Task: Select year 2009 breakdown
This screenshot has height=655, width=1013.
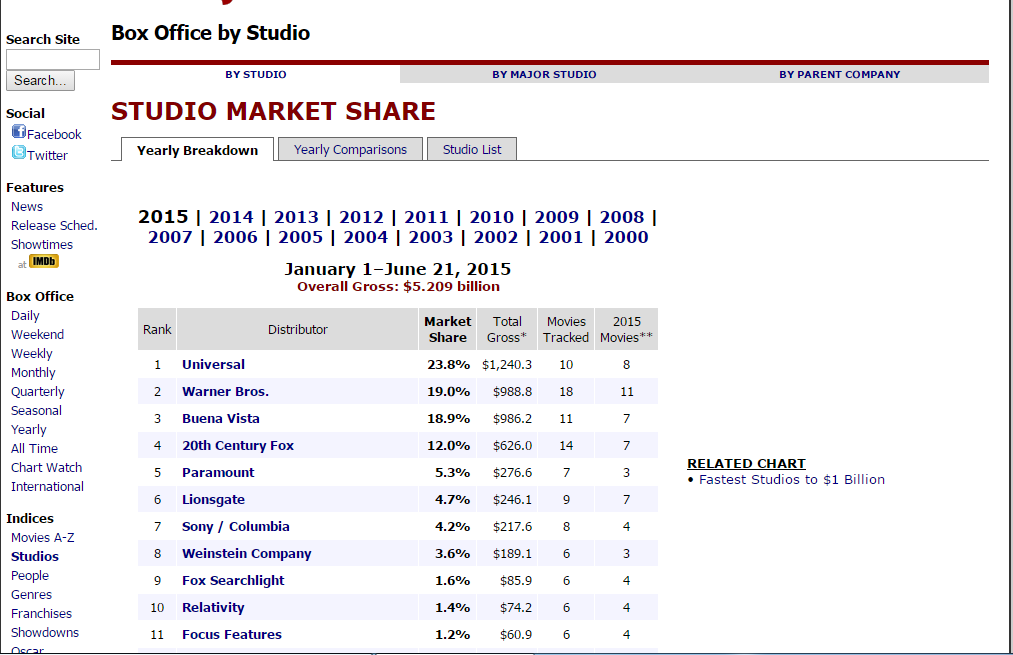Action: click(x=557, y=217)
